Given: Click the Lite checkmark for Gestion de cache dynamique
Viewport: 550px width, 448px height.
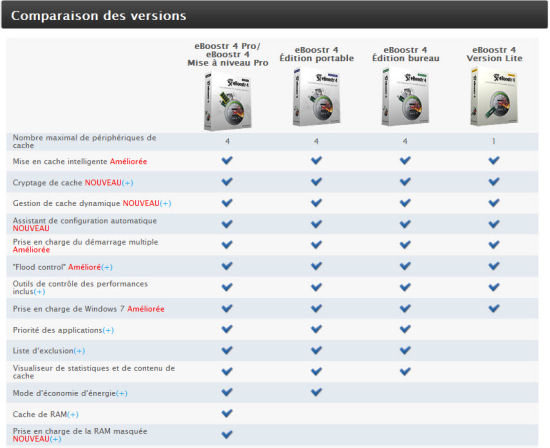Looking at the screenshot, I should pyautogui.click(x=494, y=203).
